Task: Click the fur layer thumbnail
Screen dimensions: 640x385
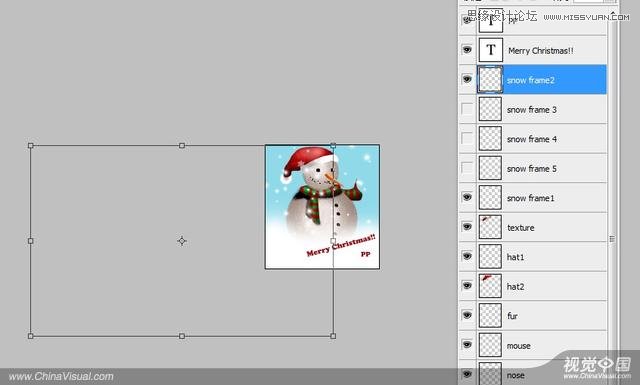Action: coord(490,315)
